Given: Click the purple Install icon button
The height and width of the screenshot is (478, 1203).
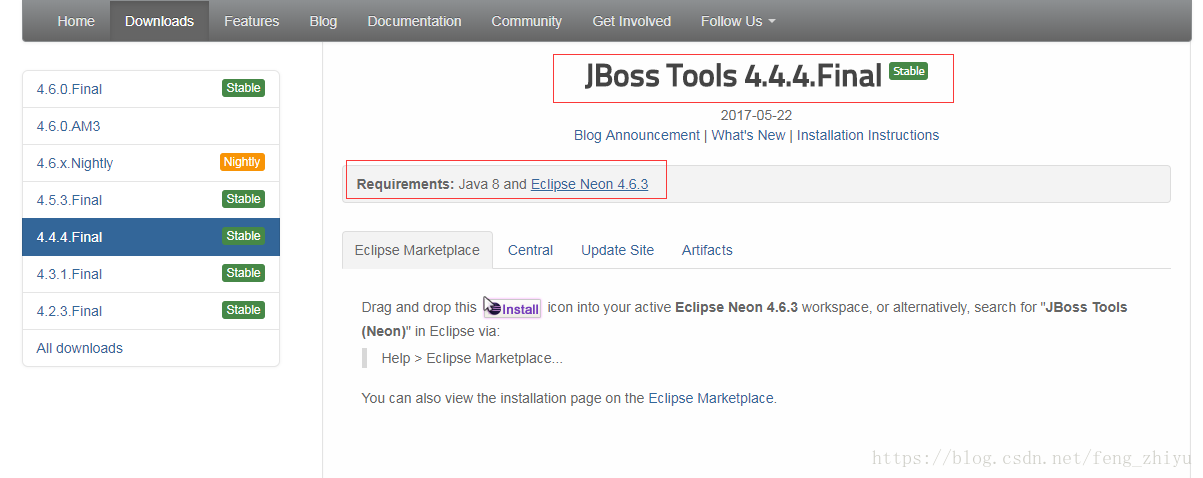Looking at the screenshot, I should pyautogui.click(x=512, y=309).
